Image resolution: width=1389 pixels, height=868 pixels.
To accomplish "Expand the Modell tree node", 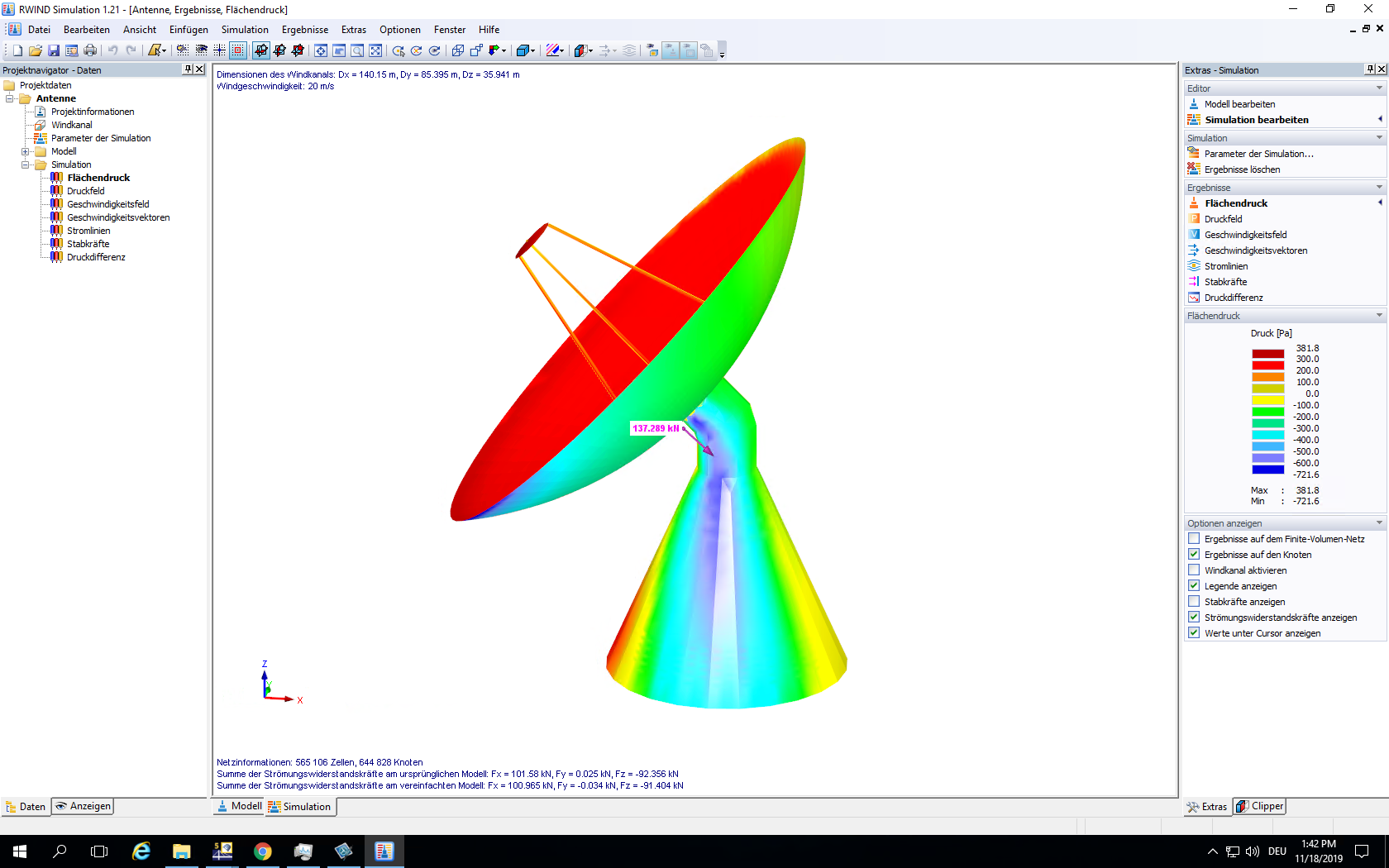I will click(x=25, y=151).
